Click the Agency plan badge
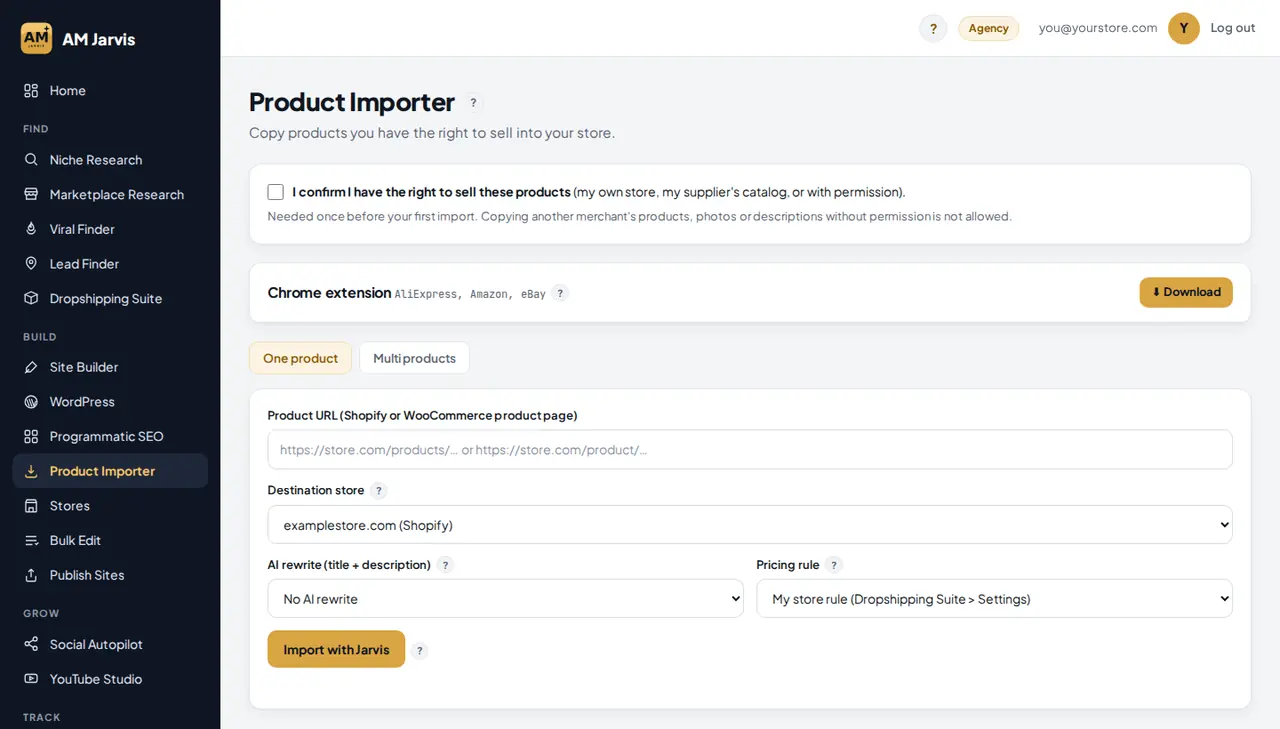 [989, 28]
